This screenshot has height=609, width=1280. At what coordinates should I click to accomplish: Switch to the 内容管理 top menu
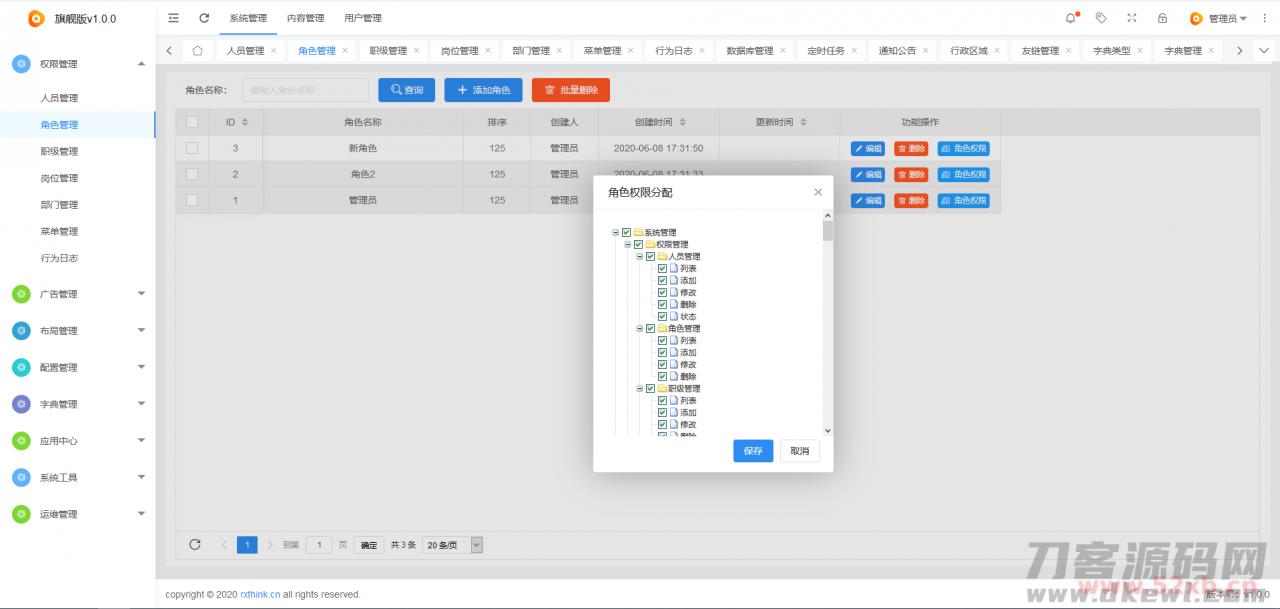305,18
